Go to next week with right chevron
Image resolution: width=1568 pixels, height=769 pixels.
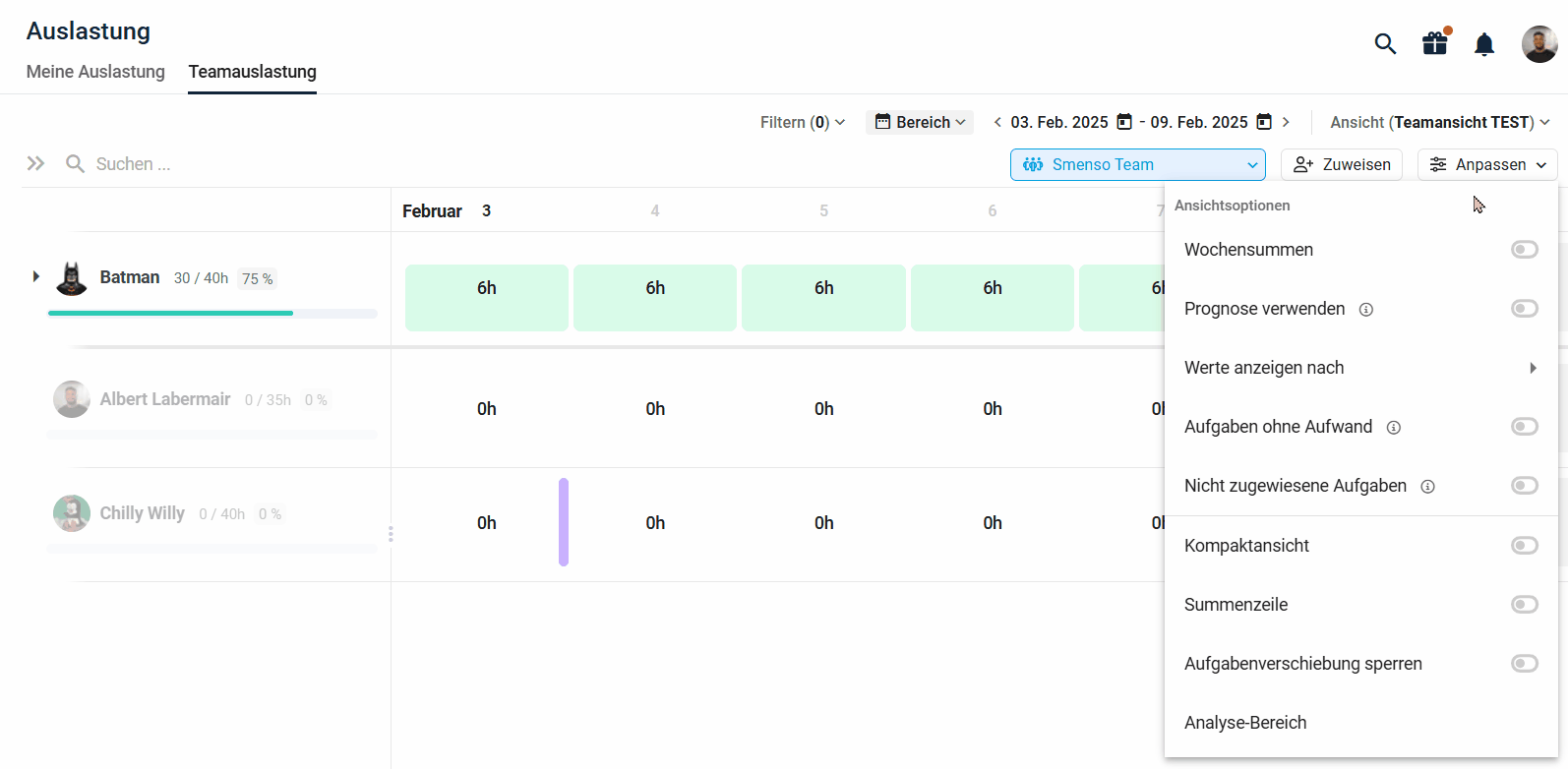pos(1286,122)
